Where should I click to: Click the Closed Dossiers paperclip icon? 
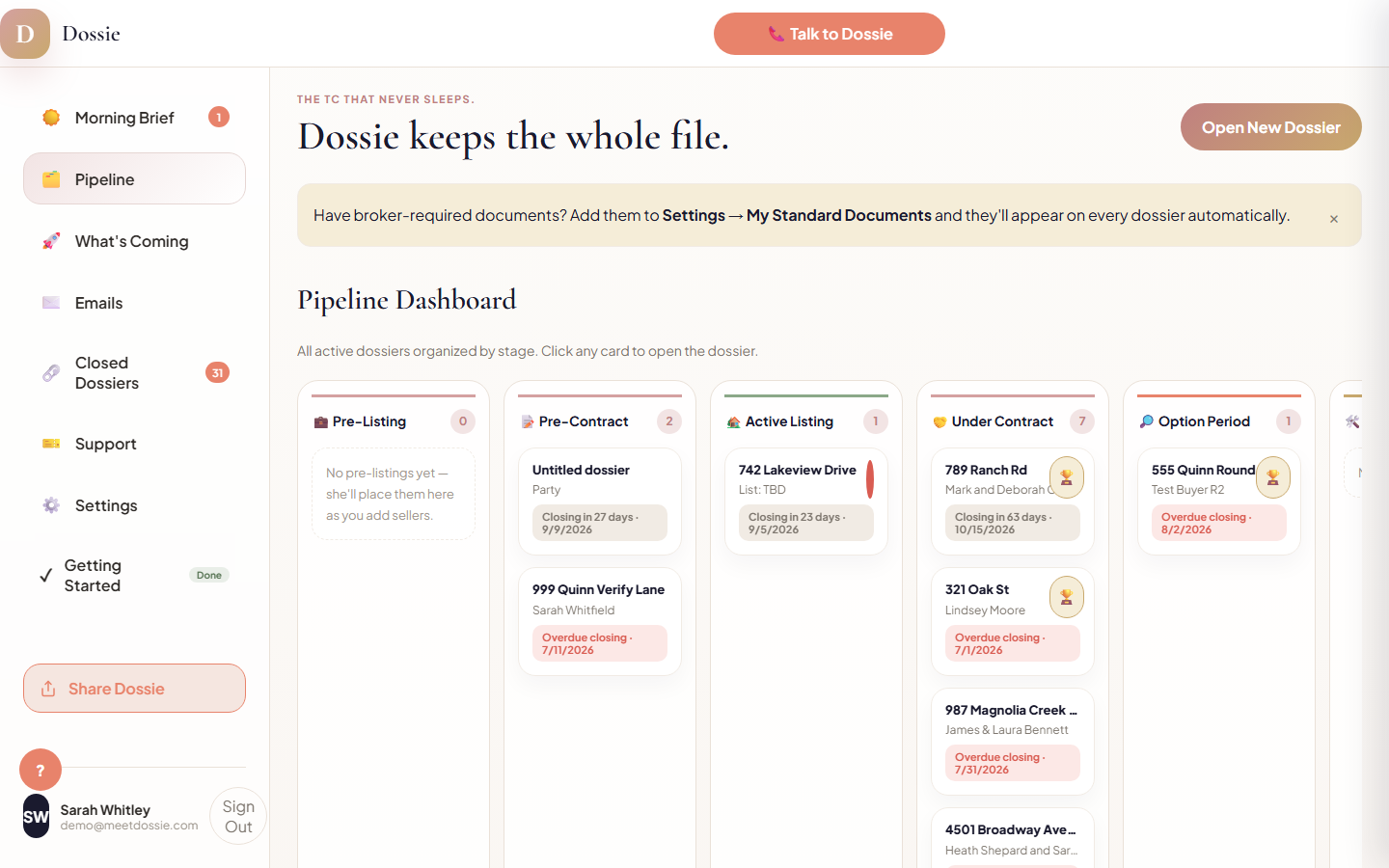pos(51,373)
